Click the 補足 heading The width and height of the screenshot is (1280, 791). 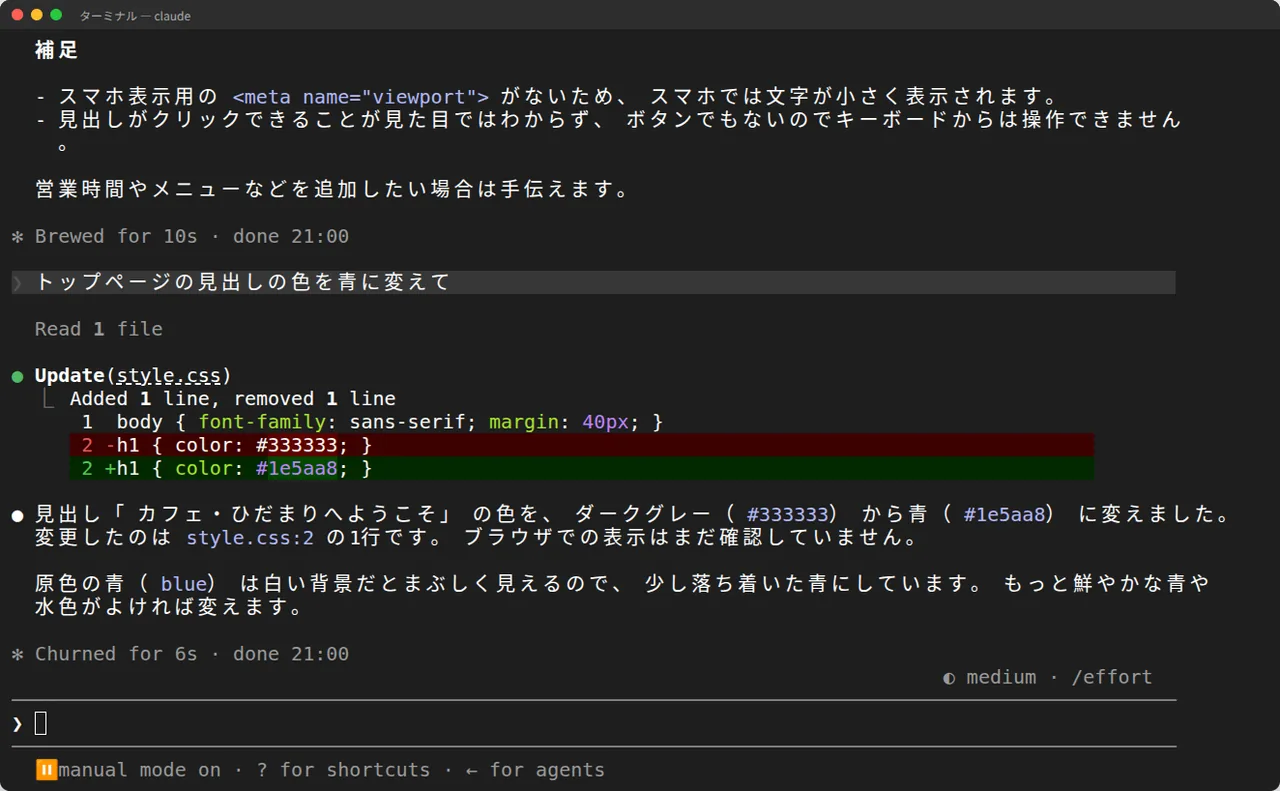[x=57, y=50]
